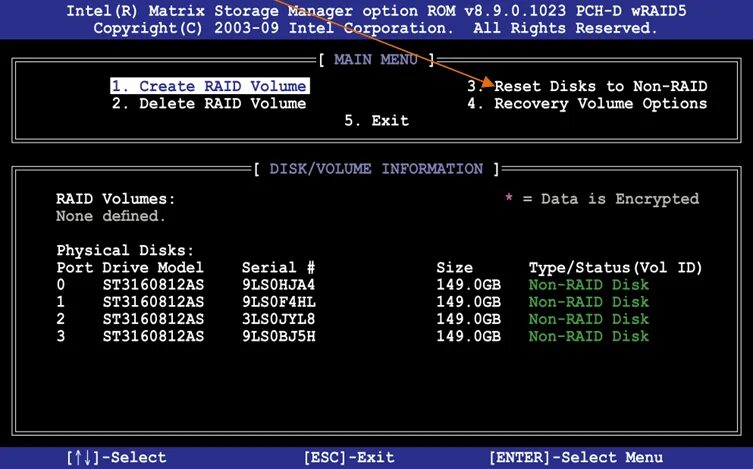The width and height of the screenshot is (753, 469).
Task: Click the Intel Matrix Storage Manager title
Action: pos(376,11)
